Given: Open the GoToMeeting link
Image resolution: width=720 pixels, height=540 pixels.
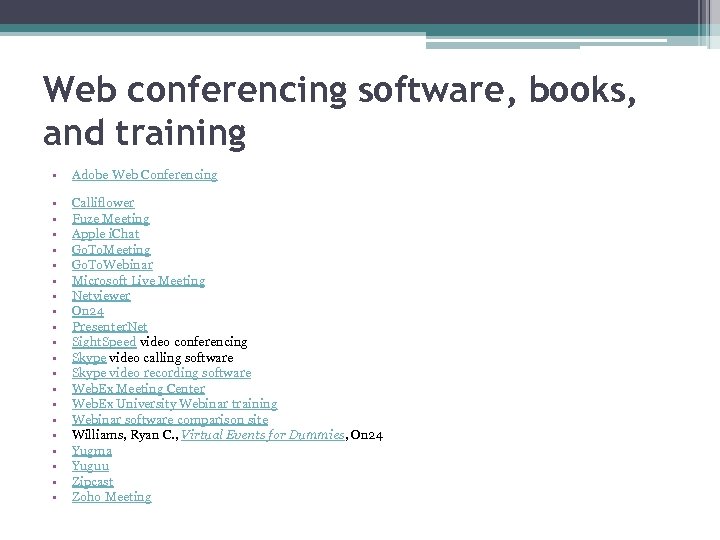Looking at the screenshot, I should click(111, 250).
